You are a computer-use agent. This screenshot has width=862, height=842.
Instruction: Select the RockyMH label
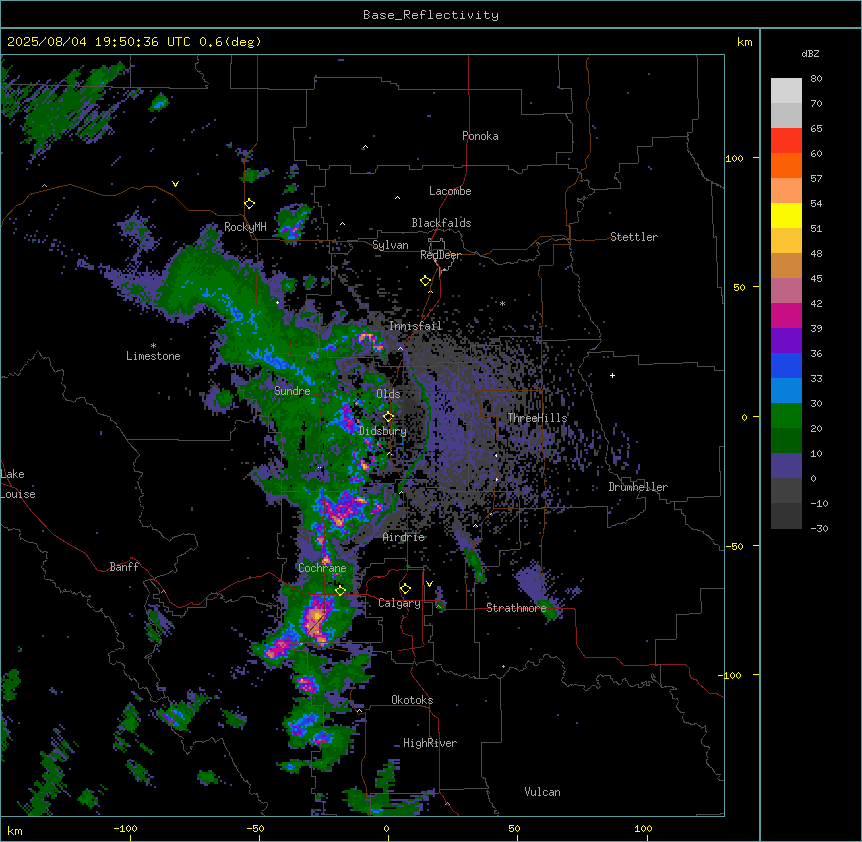coord(245,227)
